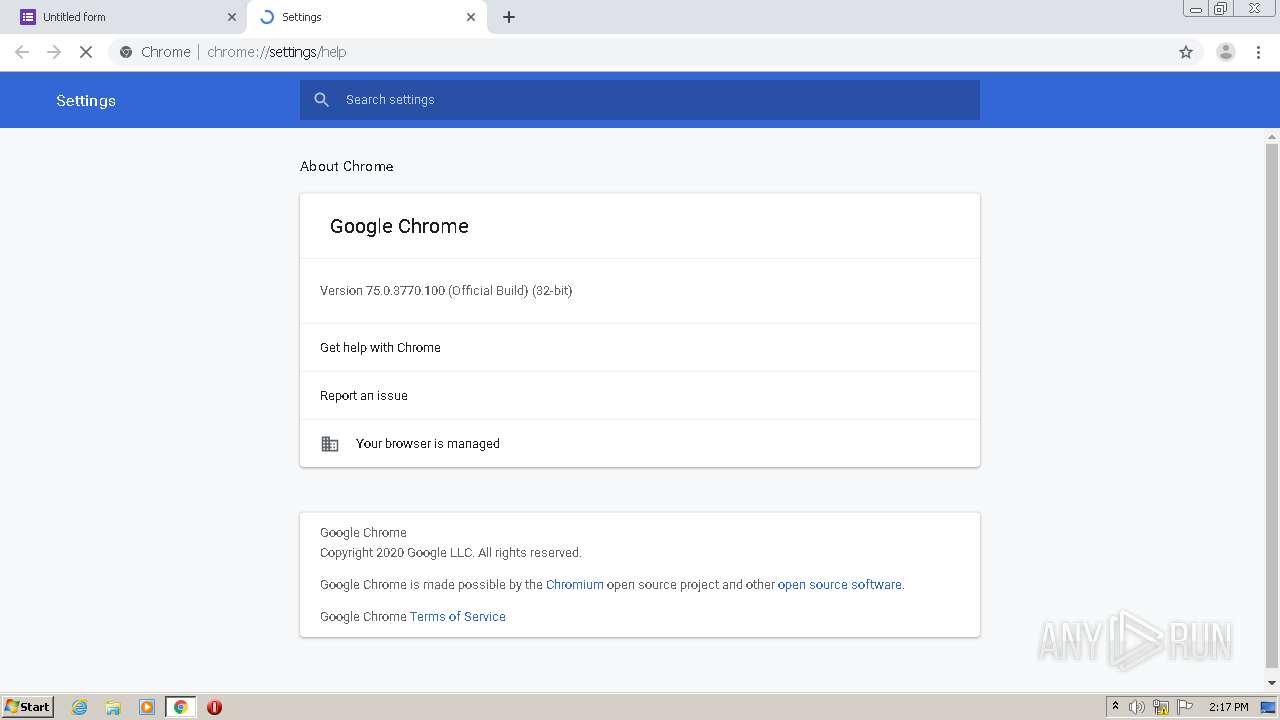Click the Chrome taskbar button
This screenshot has height=720, width=1280.
[181, 707]
